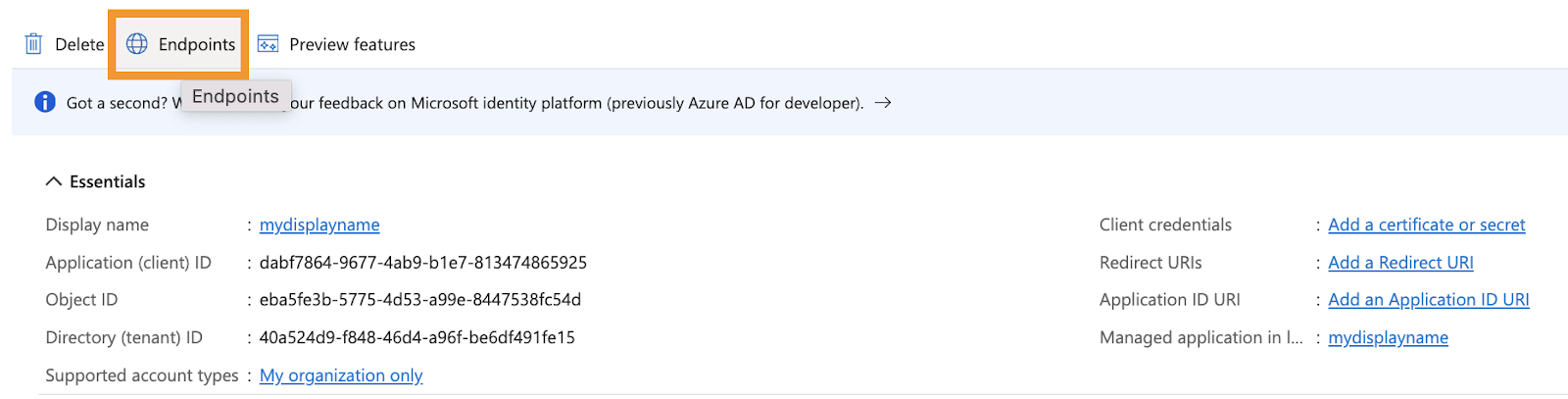Click the feedback banner message text
The width and height of the screenshot is (1568, 399).
[x=465, y=103]
